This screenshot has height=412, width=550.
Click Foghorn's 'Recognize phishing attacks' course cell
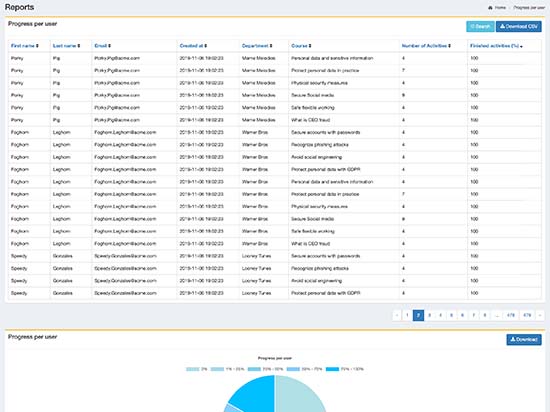320,145
